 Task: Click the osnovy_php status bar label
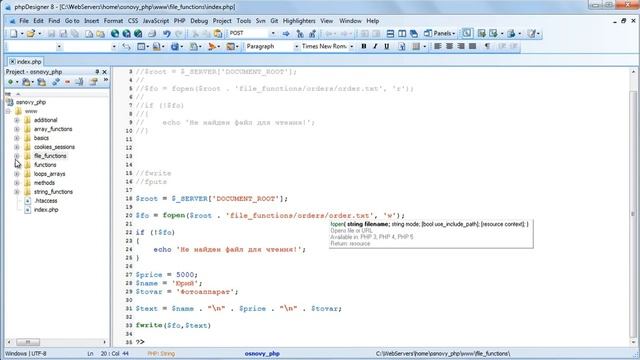[262, 353]
